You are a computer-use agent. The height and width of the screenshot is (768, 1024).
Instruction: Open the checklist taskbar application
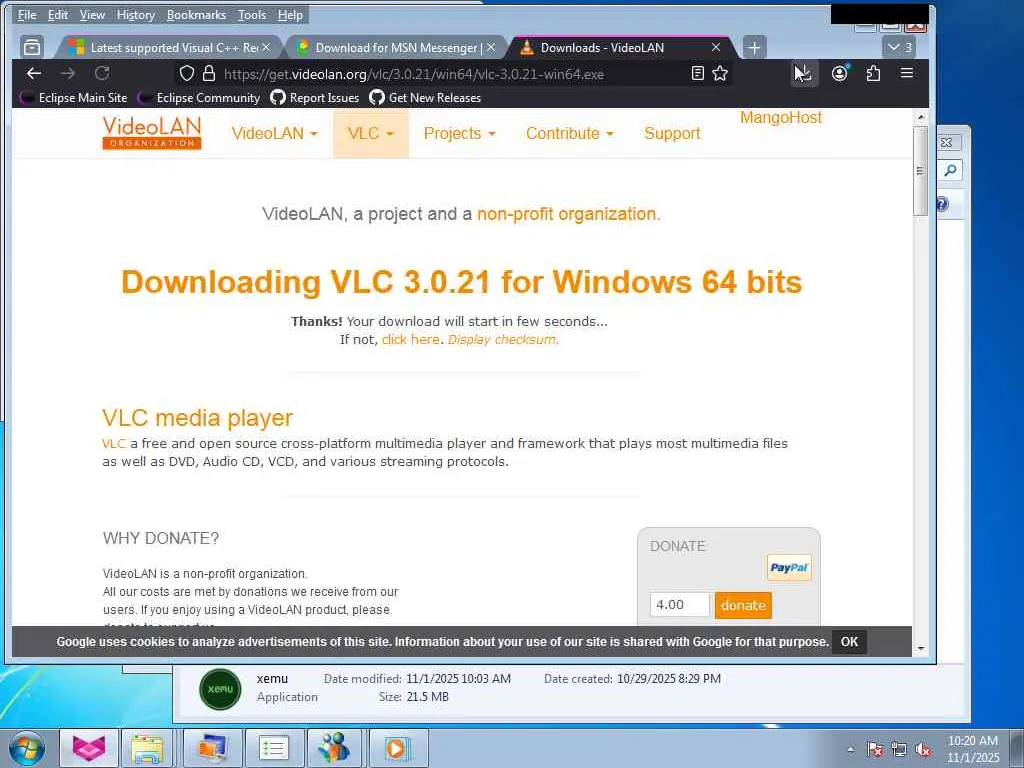pyautogui.click(x=274, y=748)
